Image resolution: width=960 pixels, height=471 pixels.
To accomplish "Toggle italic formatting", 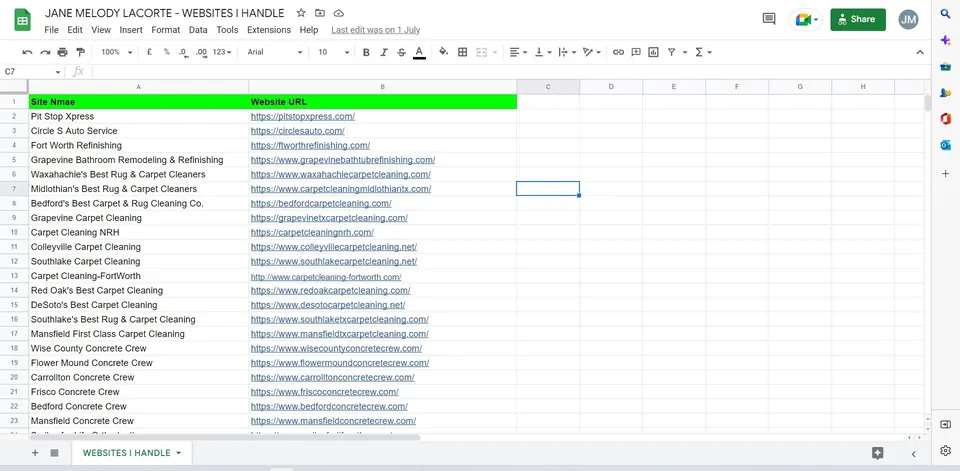I will point(384,53).
